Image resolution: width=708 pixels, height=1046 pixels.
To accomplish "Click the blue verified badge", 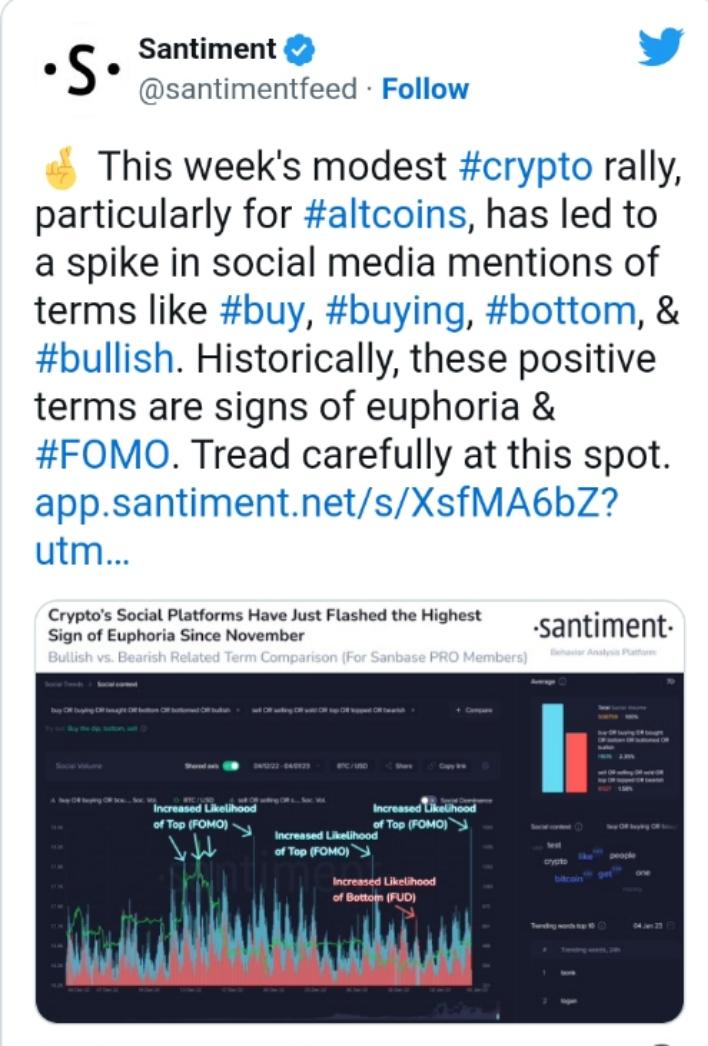I will coord(300,51).
